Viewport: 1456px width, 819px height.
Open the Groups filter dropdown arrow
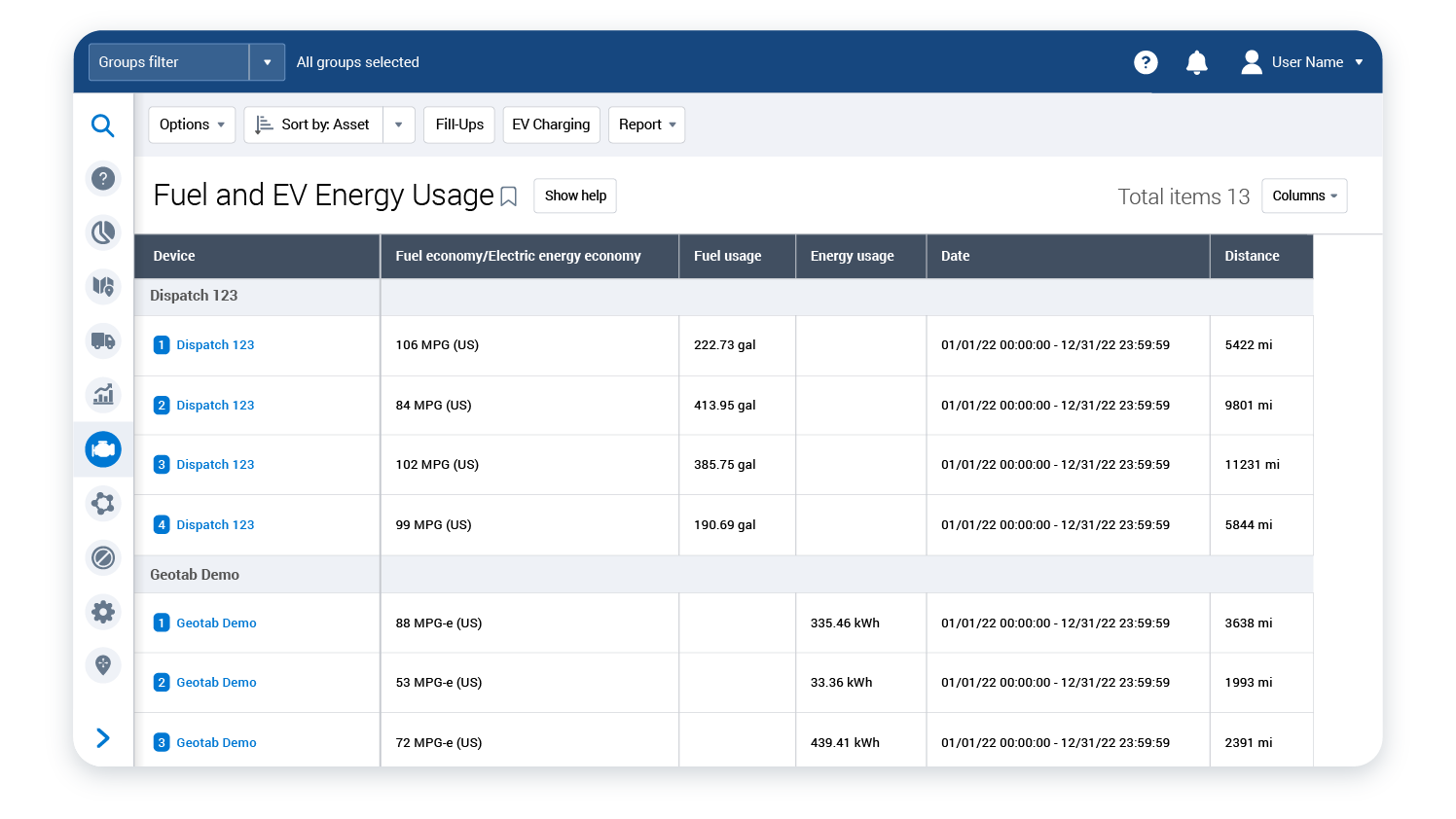[x=267, y=62]
